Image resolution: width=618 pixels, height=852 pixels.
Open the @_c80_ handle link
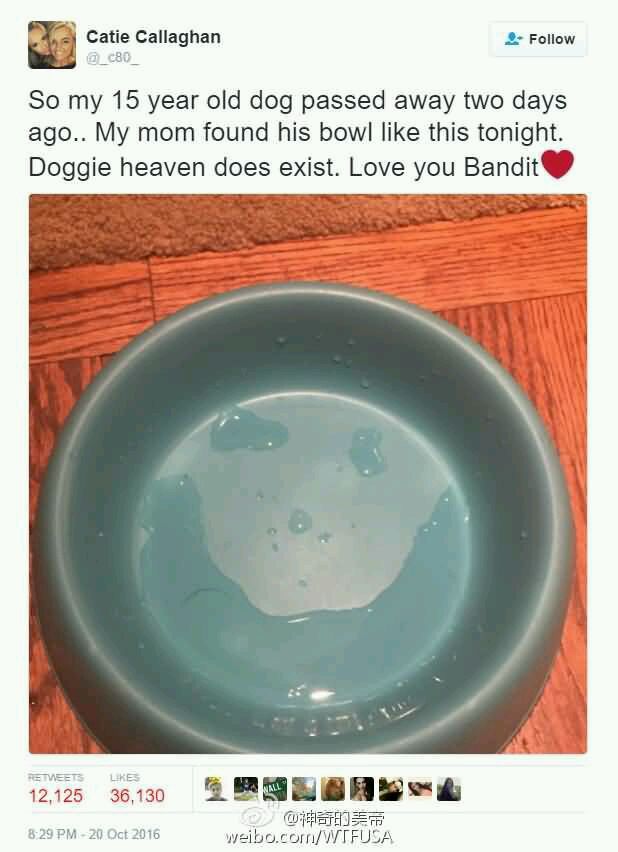pyautogui.click(x=113, y=58)
